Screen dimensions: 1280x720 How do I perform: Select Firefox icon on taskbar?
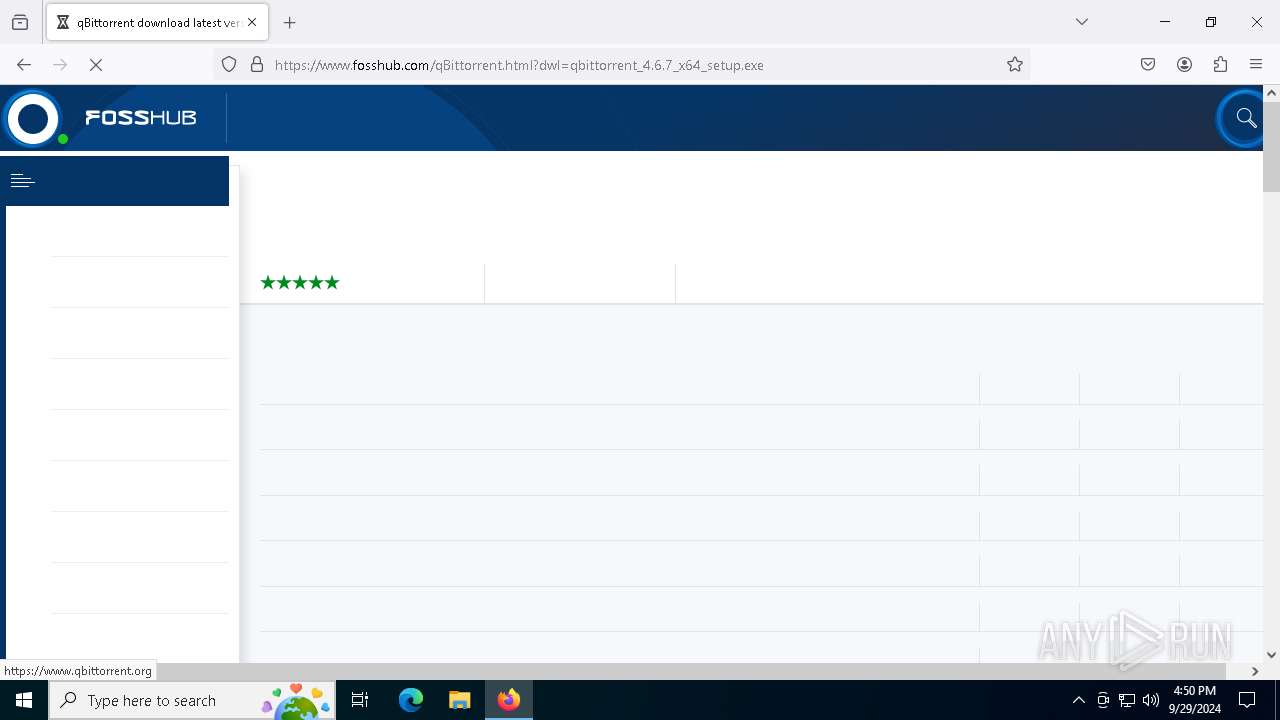(x=509, y=700)
